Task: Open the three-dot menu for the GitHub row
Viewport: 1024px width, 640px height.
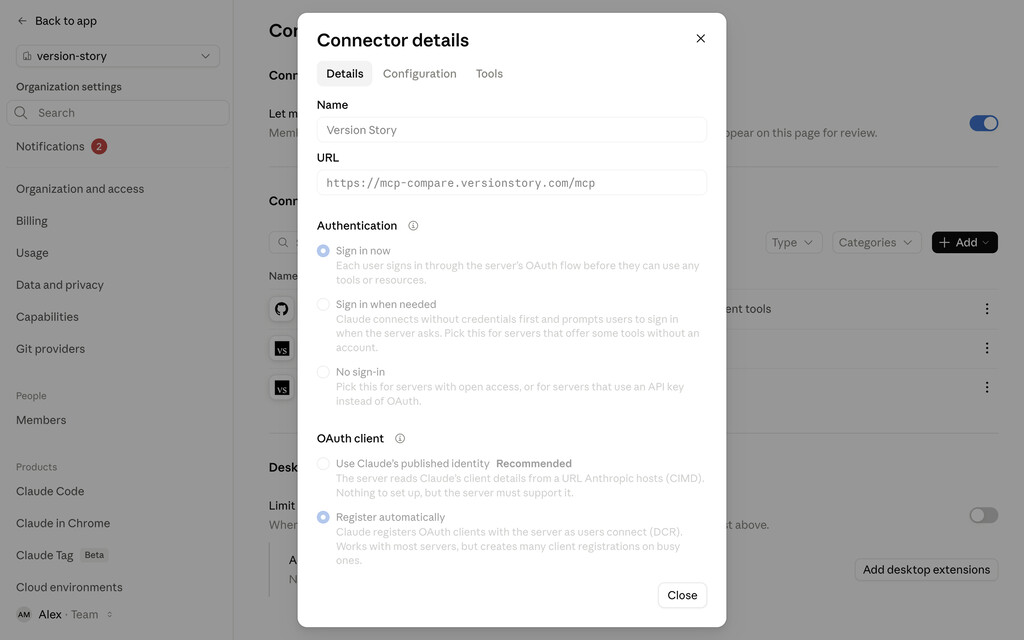Action: 986,309
